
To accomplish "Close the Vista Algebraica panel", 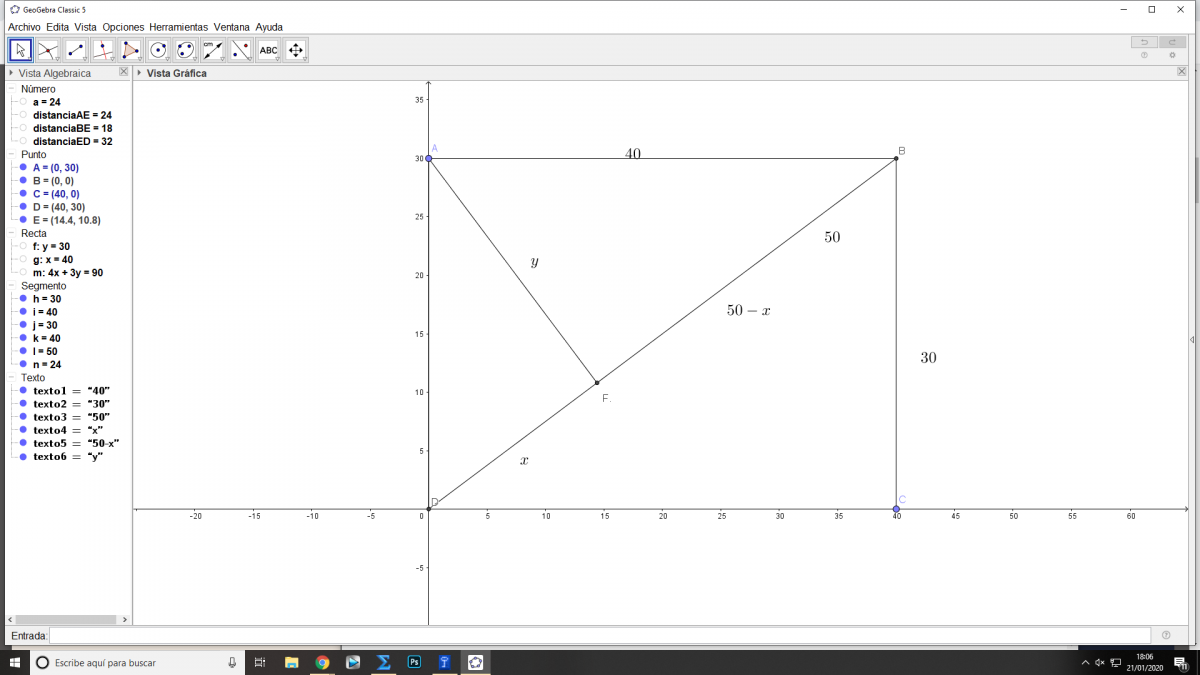I will click(124, 72).
